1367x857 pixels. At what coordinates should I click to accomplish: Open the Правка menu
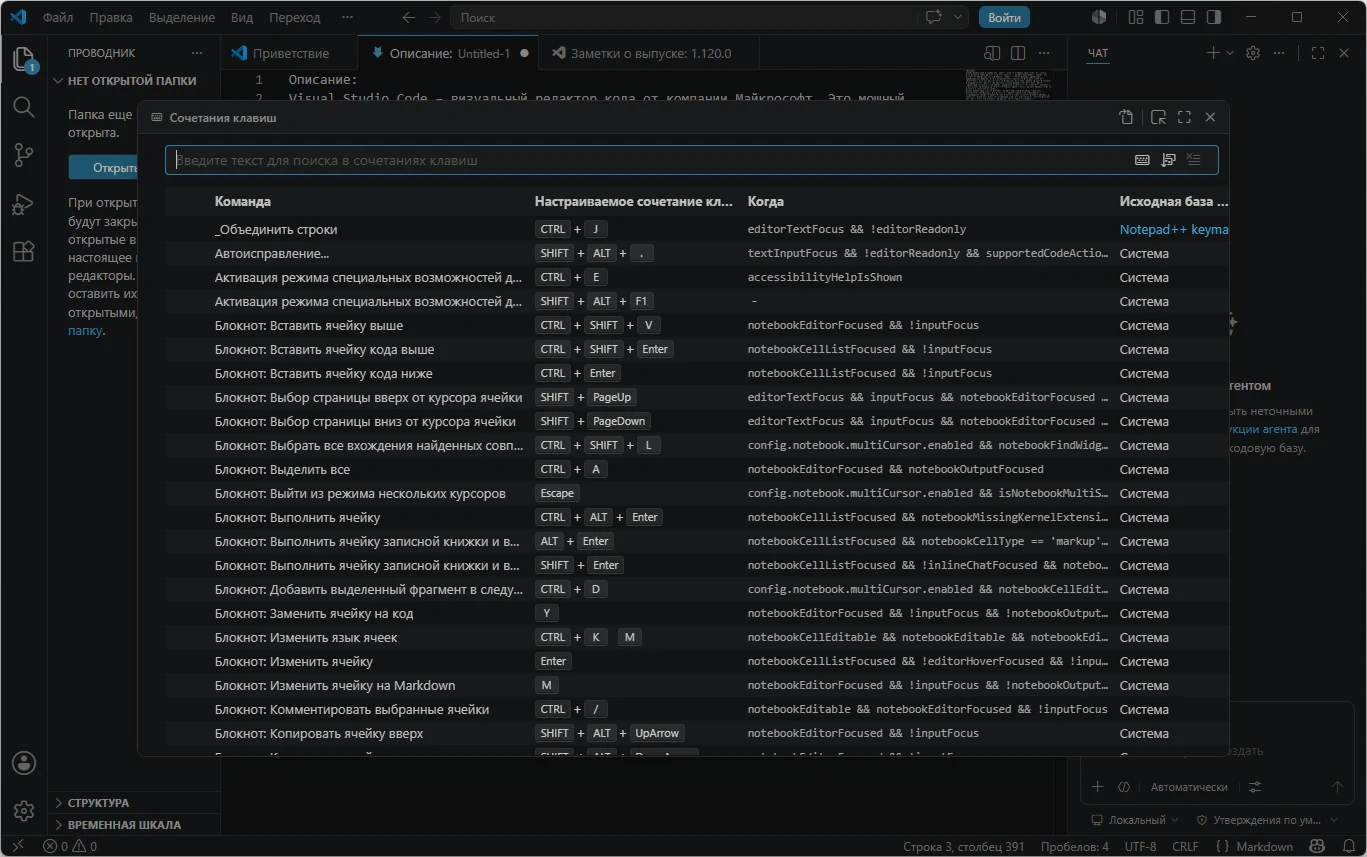click(x=110, y=17)
